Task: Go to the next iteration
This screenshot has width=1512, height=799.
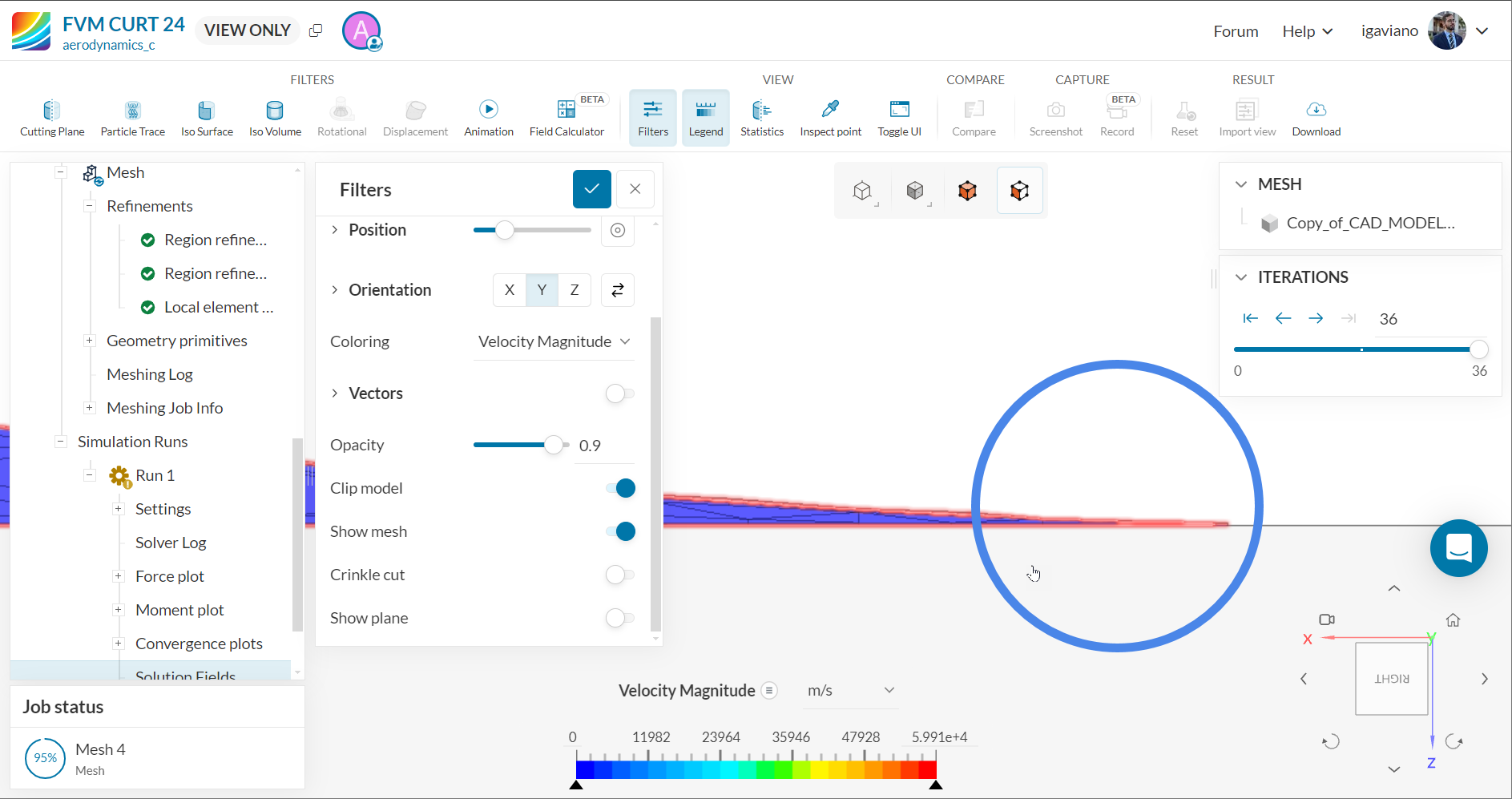Action: point(1316,318)
